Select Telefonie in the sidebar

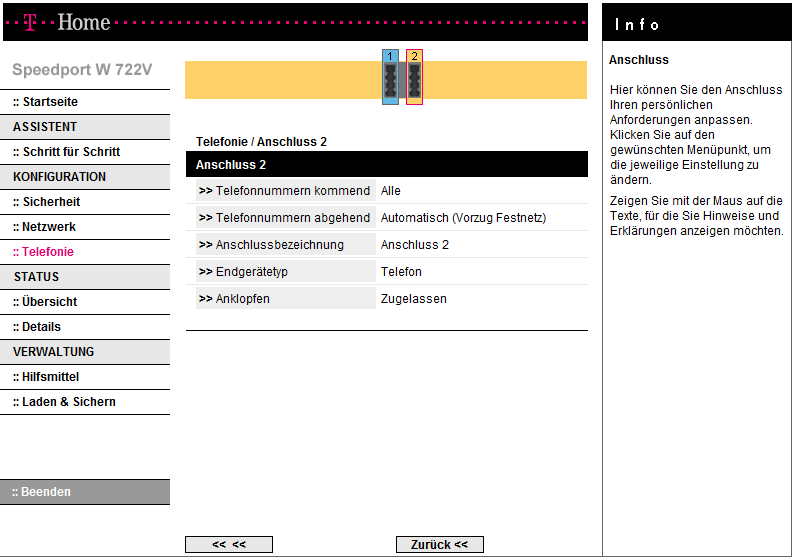pos(43,252)
